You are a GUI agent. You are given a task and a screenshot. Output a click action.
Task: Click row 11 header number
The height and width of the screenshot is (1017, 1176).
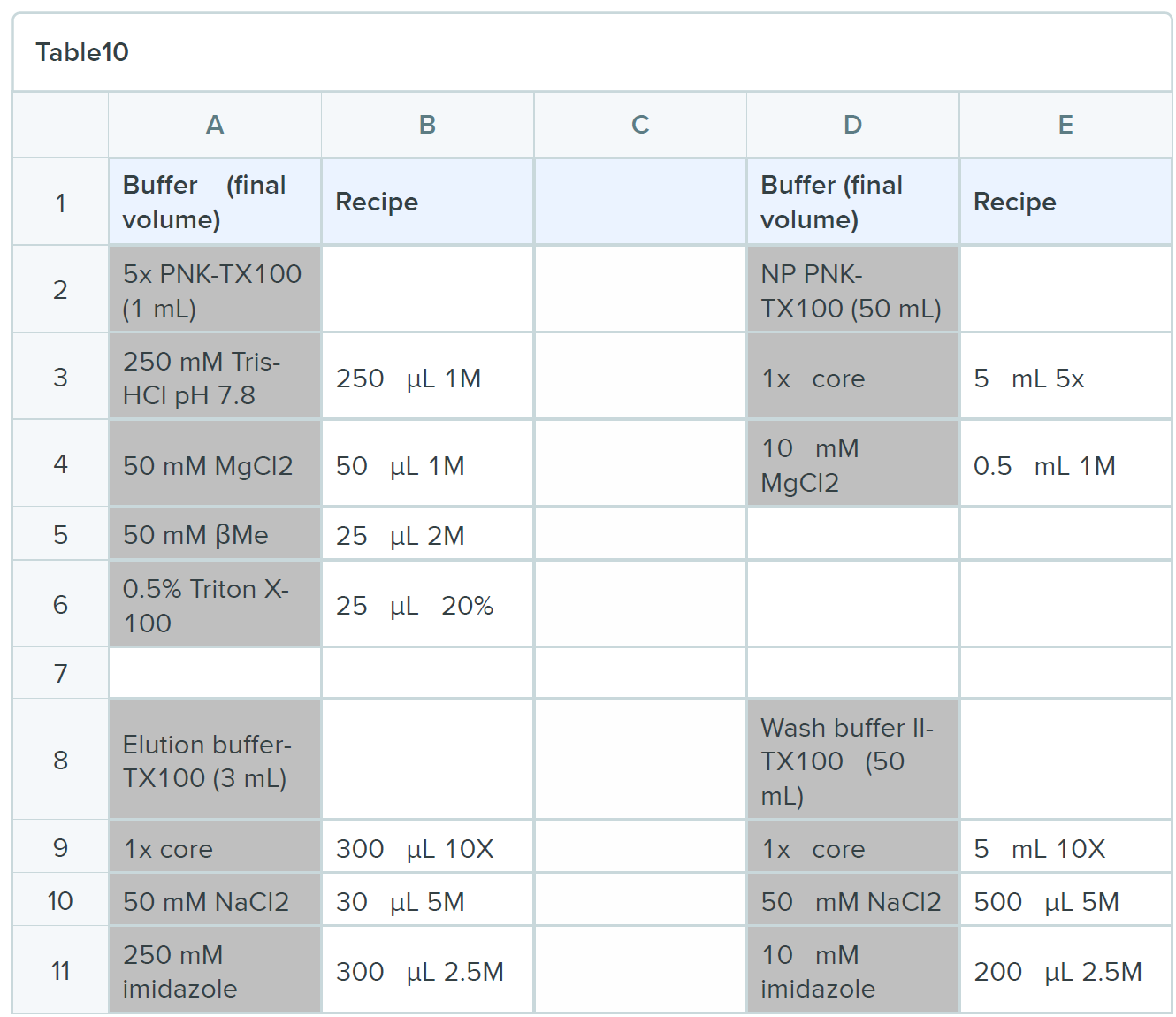[x=60, y=971]
